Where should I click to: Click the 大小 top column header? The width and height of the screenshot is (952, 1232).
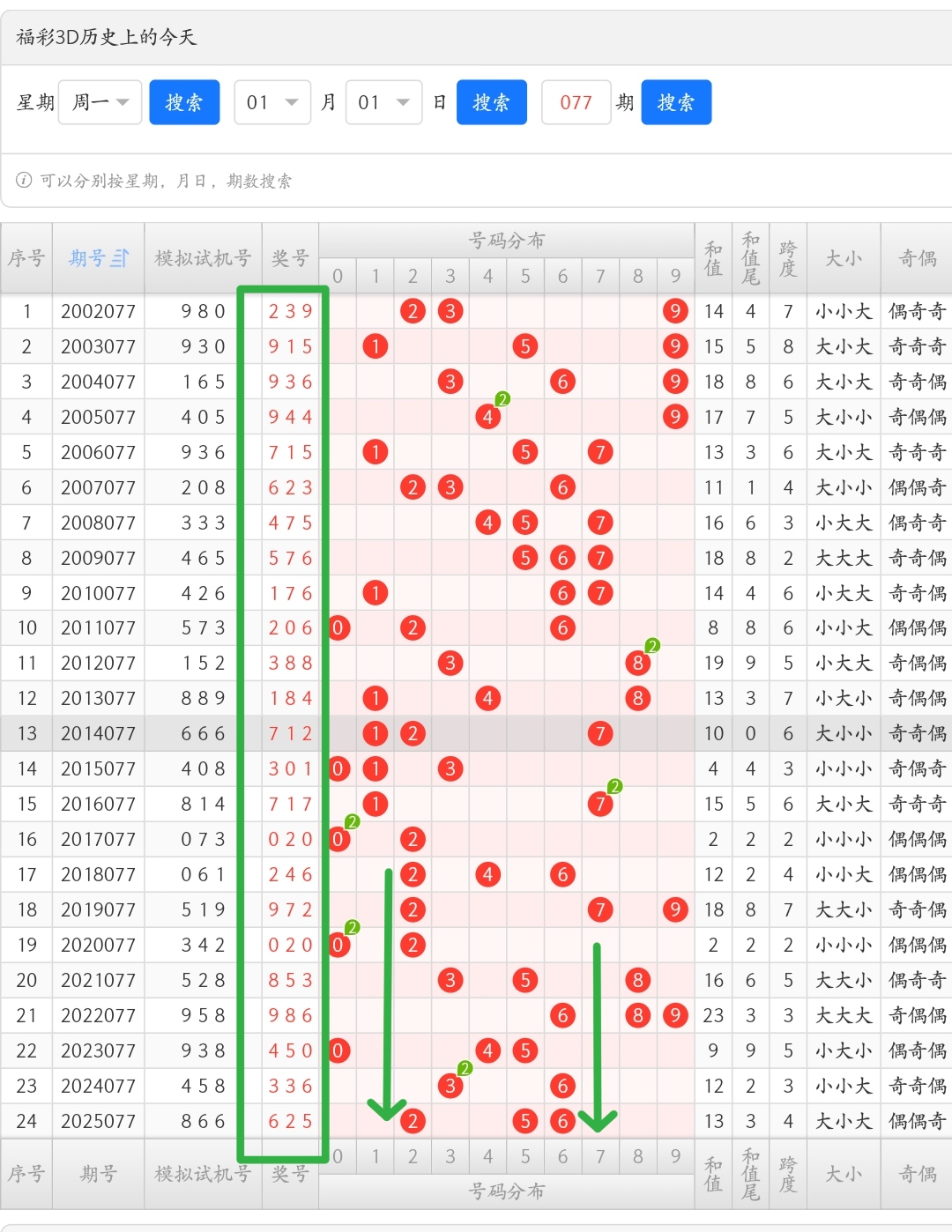pos(843,258)
